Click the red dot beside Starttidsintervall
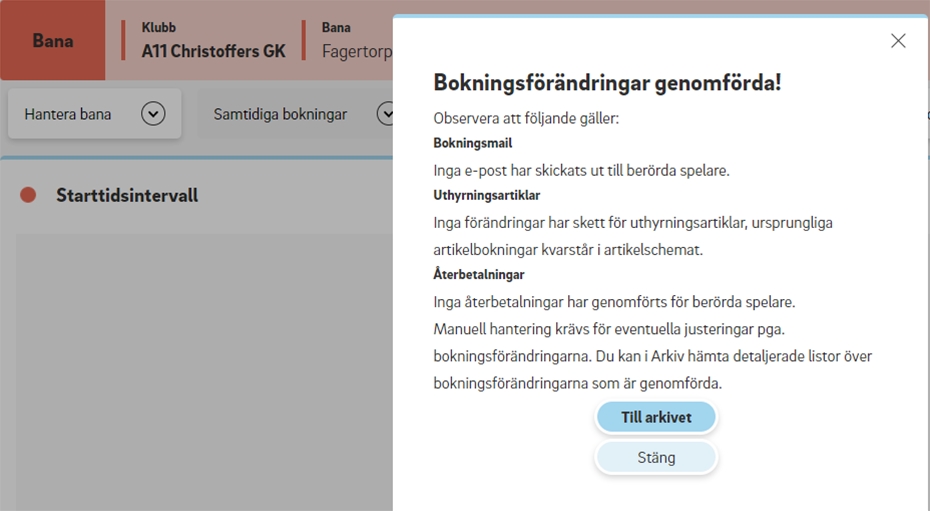Viewport: 930px width, 511px height. click(28, 195)
